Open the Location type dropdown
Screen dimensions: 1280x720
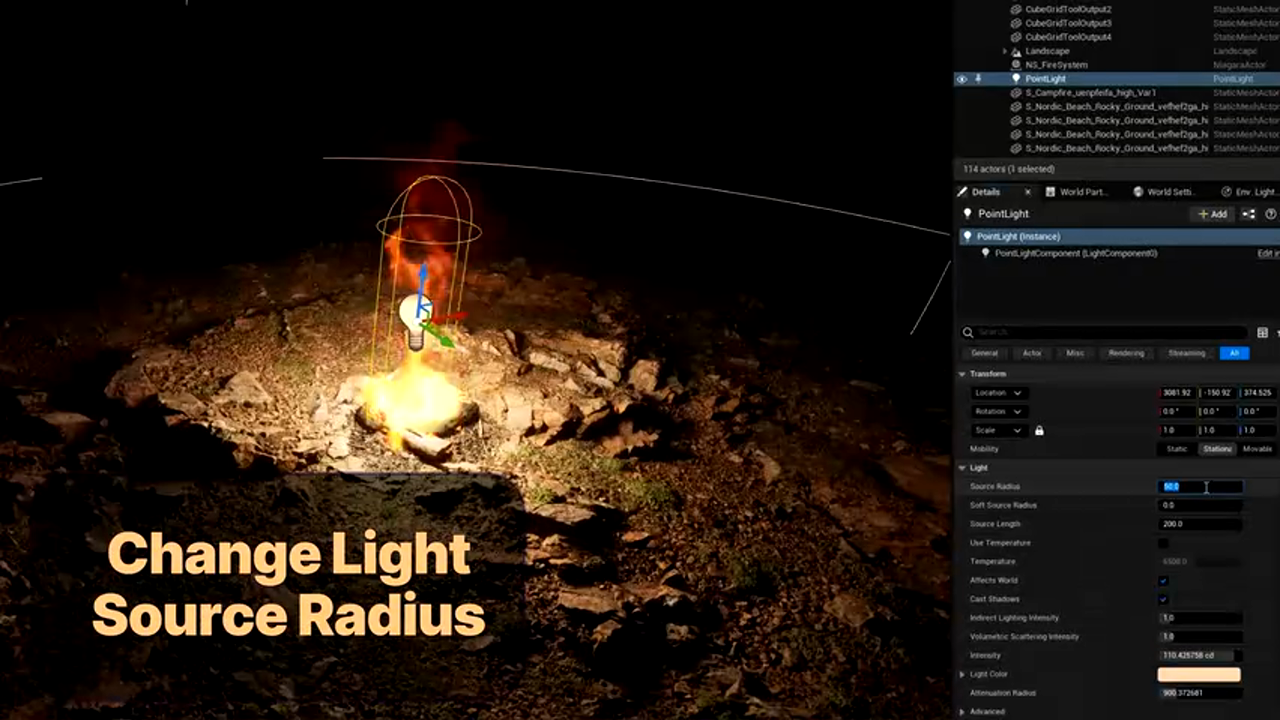[x=999, y=393]
